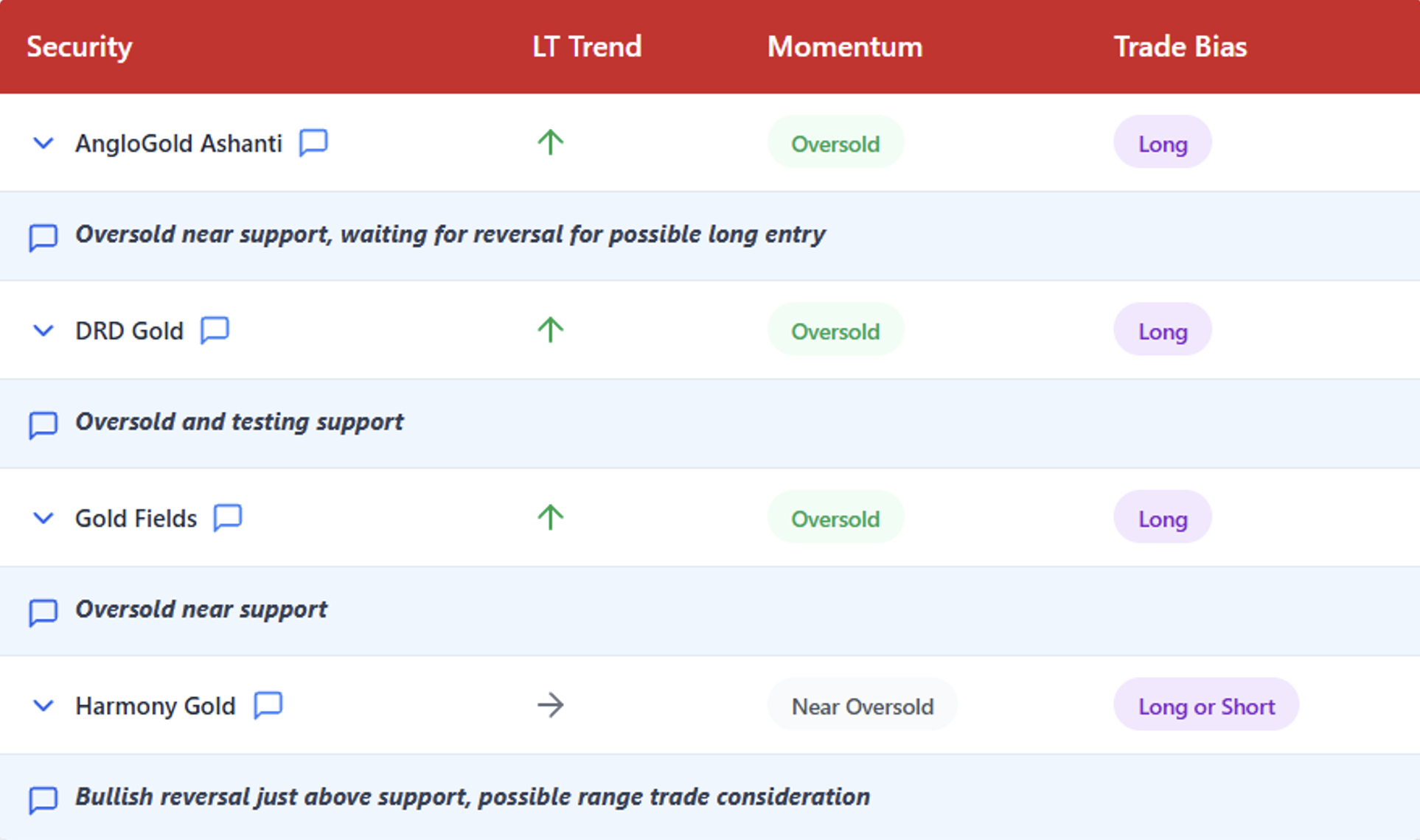The image size is (1420, 840).
Task: Click the note icon before 'Oversold and testing support'
Action: 43,425
